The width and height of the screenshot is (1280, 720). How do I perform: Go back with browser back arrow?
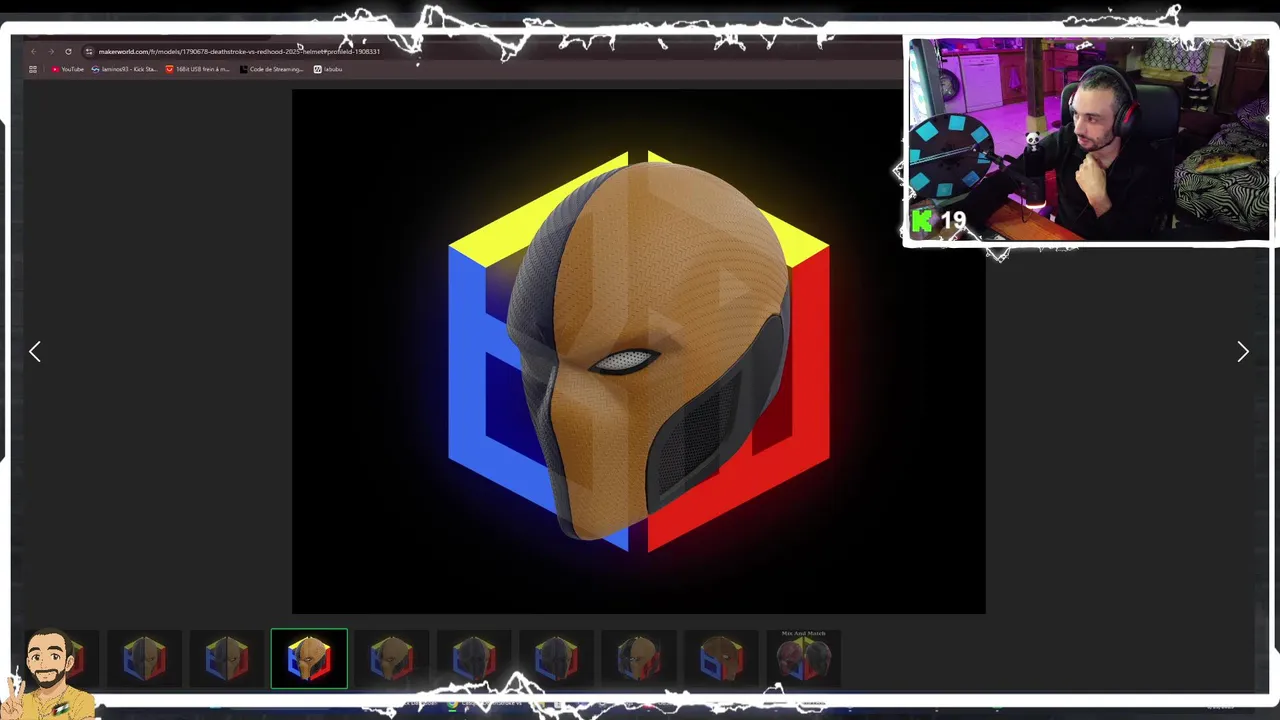(x=33, y=51)
